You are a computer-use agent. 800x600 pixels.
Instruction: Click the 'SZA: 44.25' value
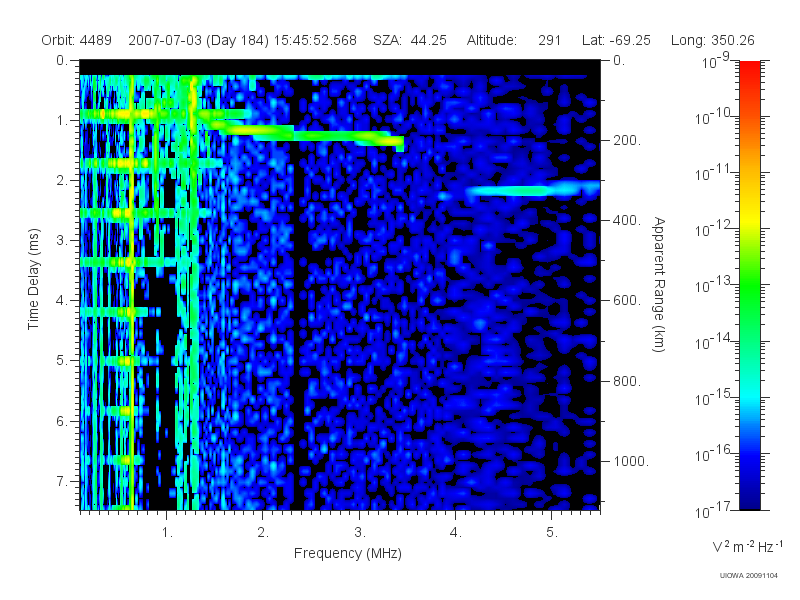[x=410, y=40]
